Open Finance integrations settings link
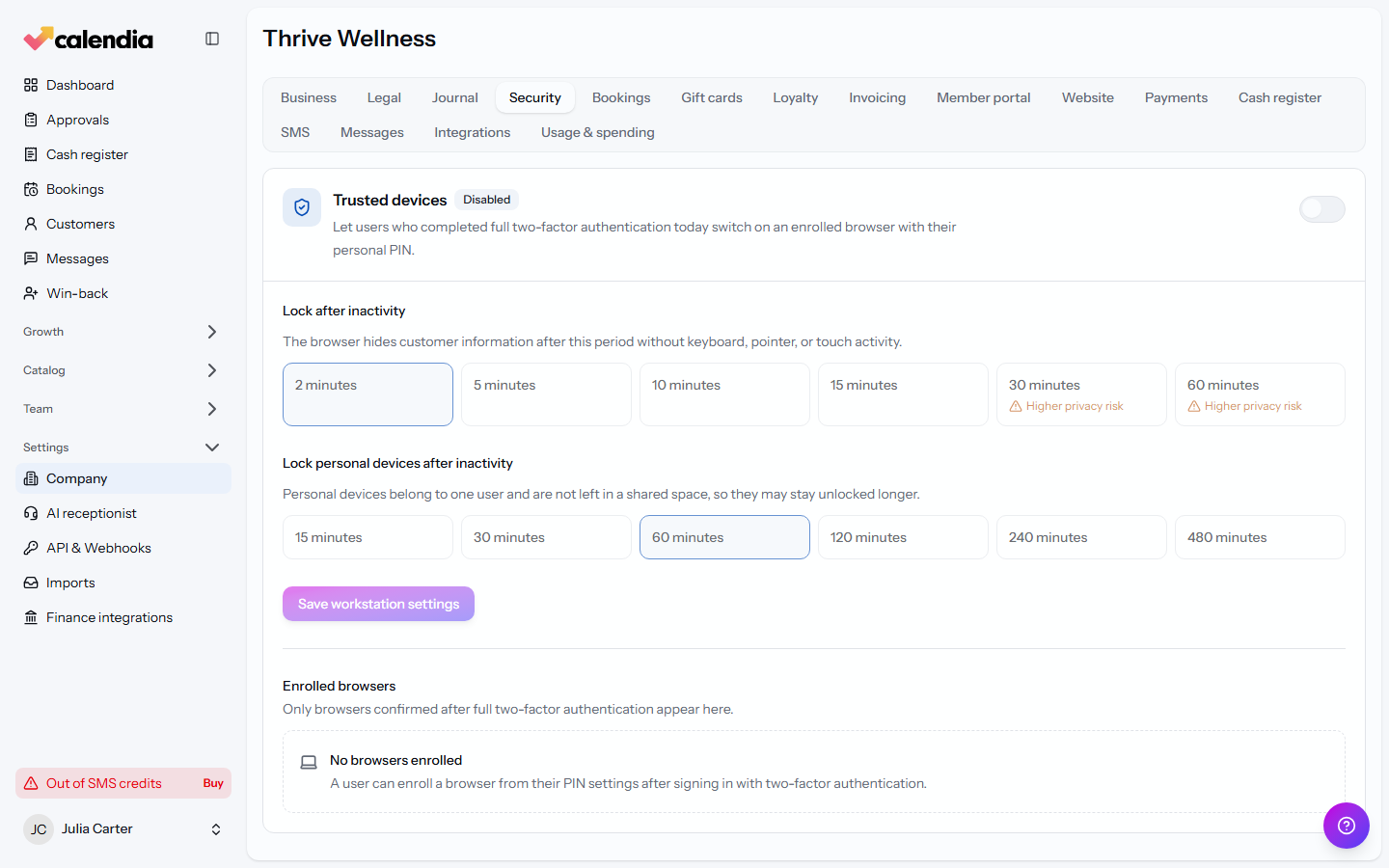Image resolution: width=1389 pixels, height=868 pixels. tap(123, 617)
